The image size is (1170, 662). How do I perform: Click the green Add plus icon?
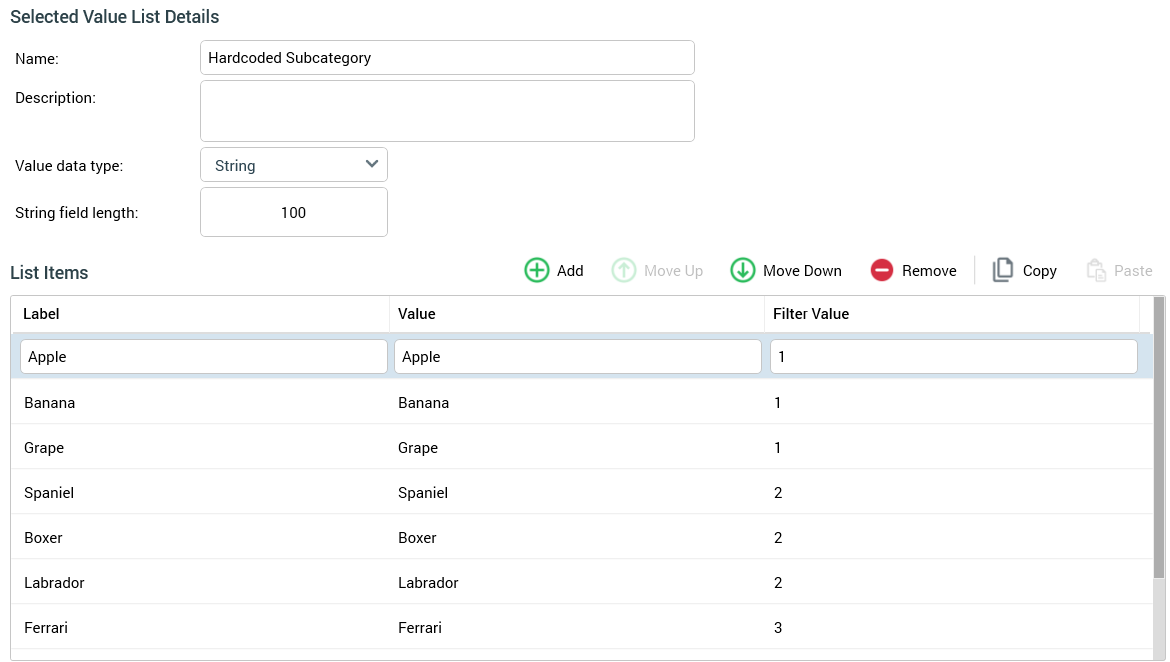537,270
